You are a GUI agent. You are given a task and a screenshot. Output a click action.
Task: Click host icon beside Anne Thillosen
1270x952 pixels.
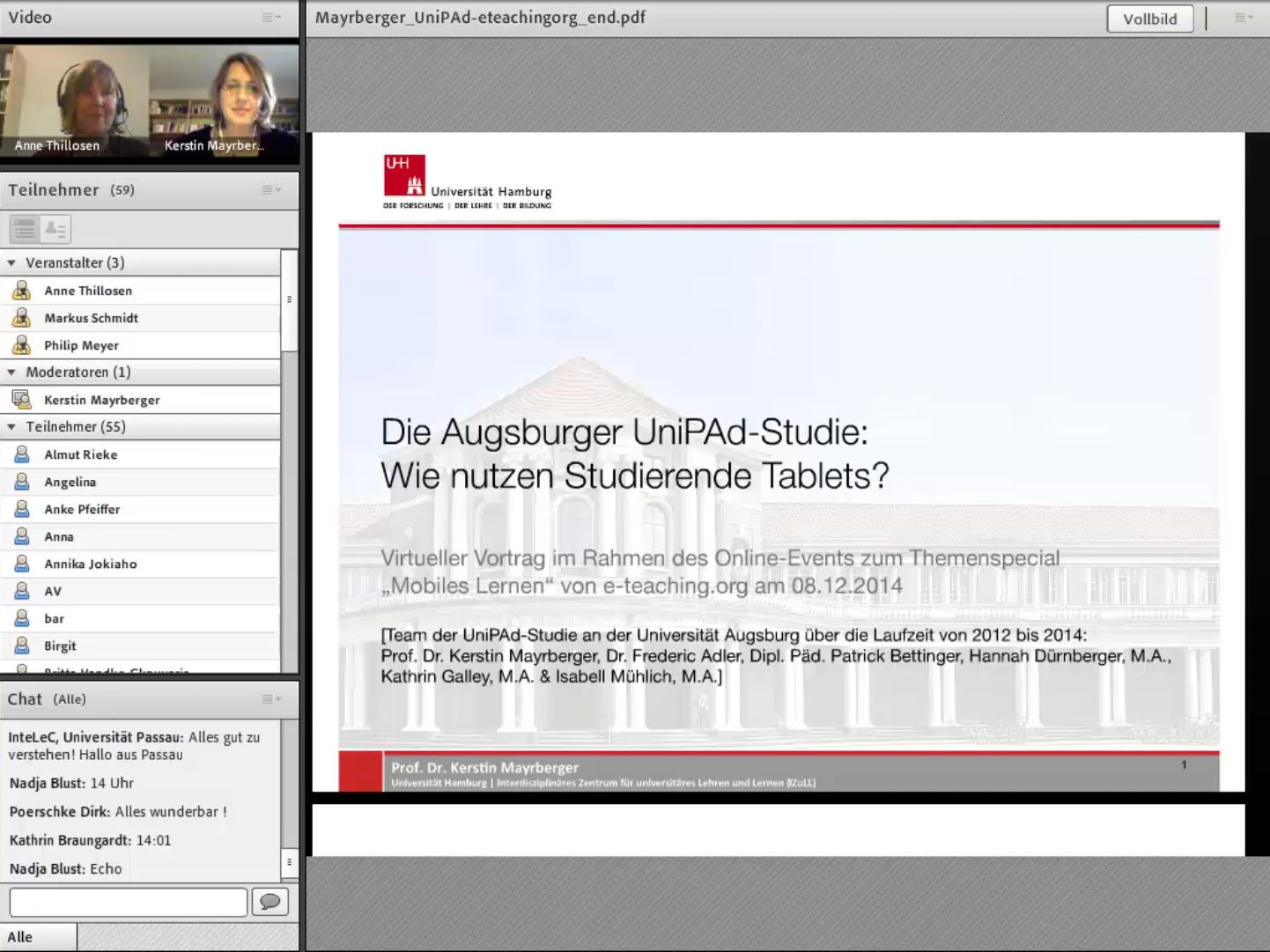(x=22, y=291)
